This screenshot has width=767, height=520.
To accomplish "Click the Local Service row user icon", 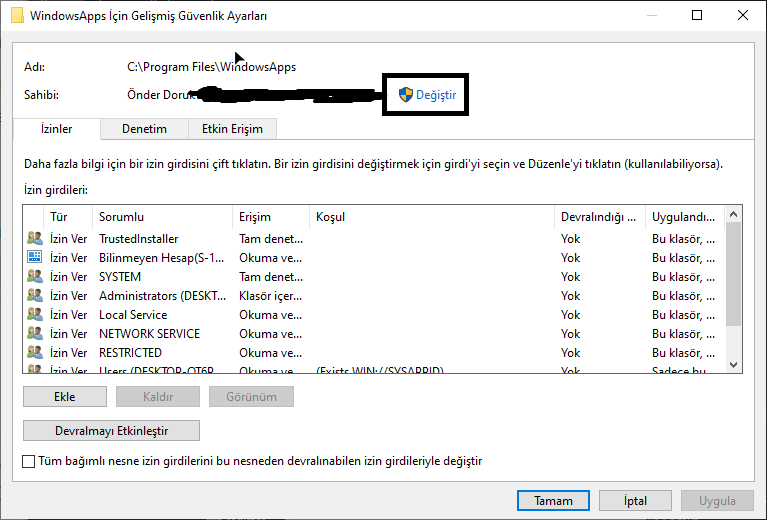I will point(35,315).
